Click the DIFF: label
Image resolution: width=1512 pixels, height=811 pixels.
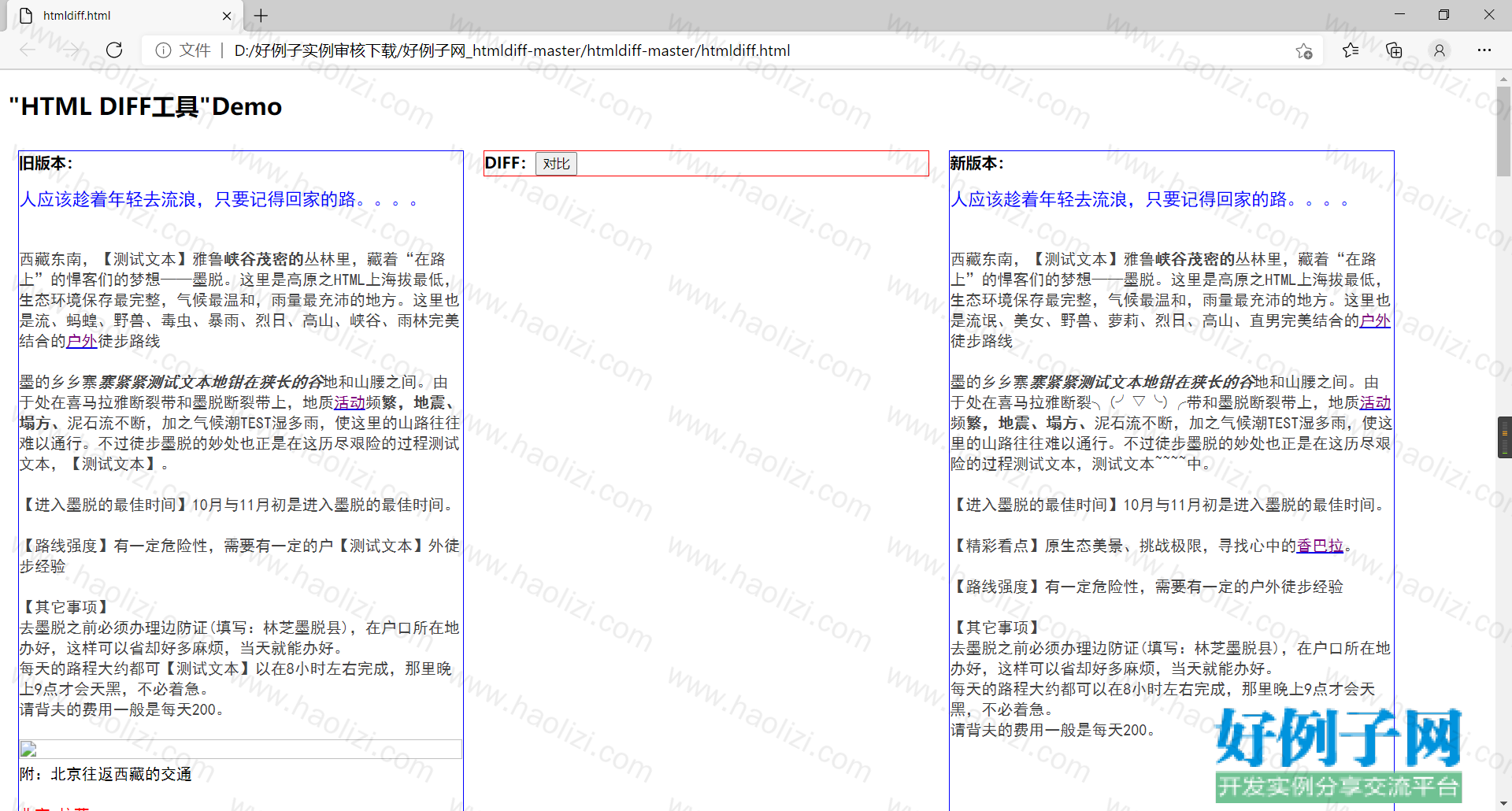tap(505, 163)
